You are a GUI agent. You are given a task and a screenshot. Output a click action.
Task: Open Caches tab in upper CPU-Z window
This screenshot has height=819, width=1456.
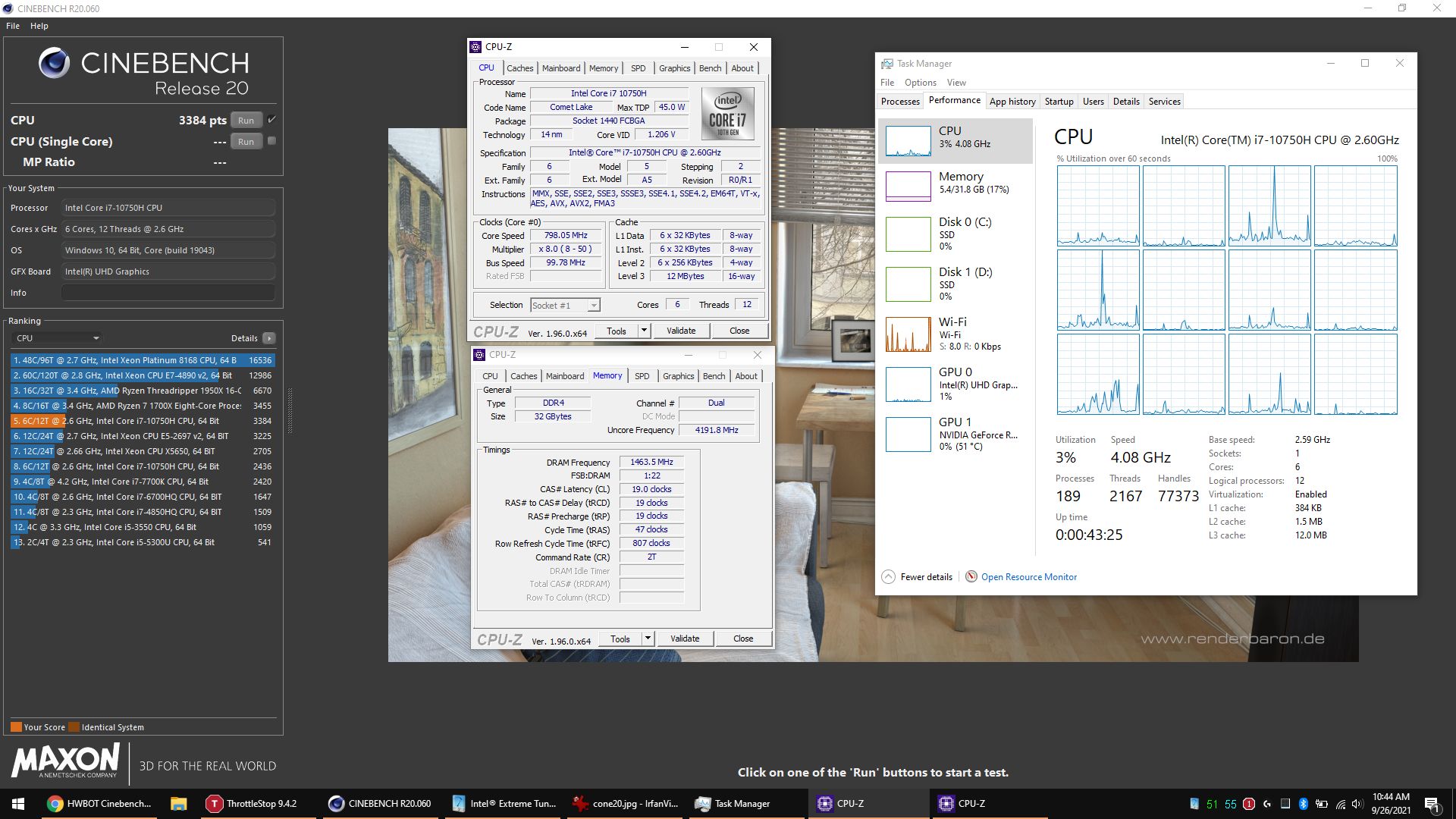click(519, 68)
